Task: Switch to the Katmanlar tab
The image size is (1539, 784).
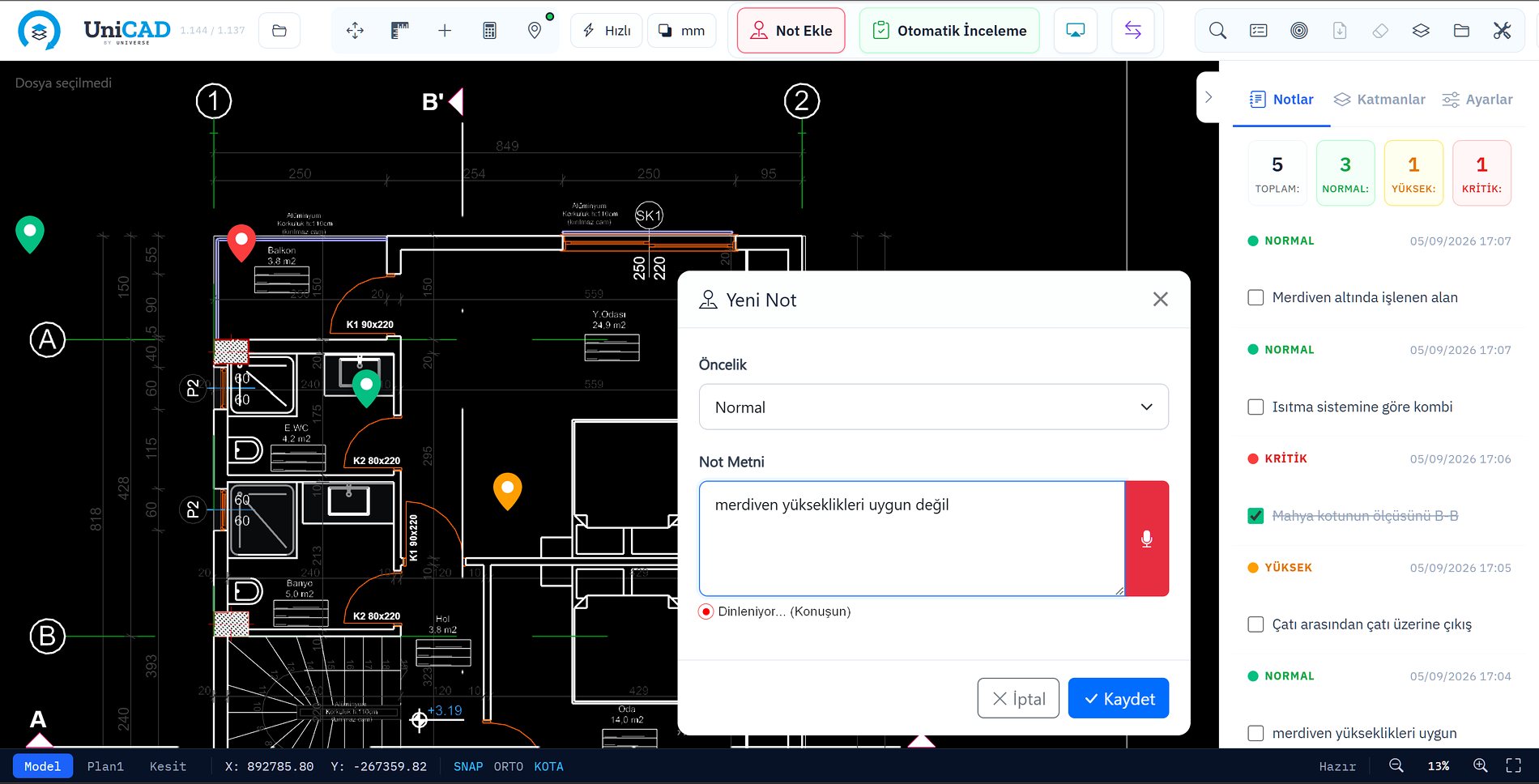Action: point(1379,100)
